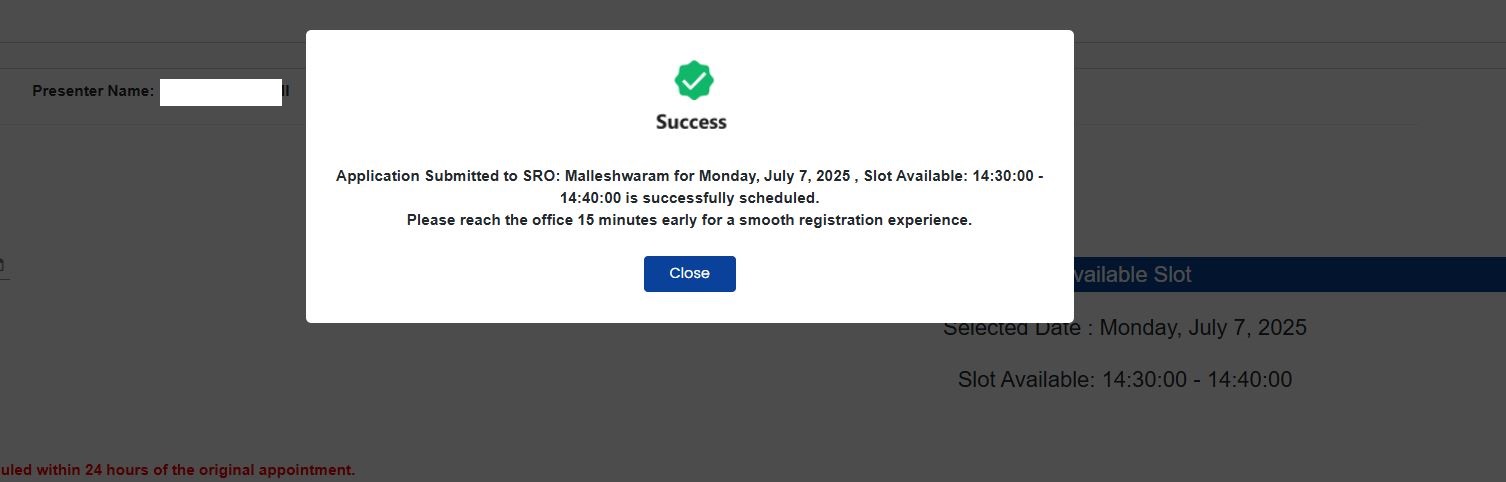The image size is (1506, 482).
Task: Click the white presenter name field
Action: 220,92
